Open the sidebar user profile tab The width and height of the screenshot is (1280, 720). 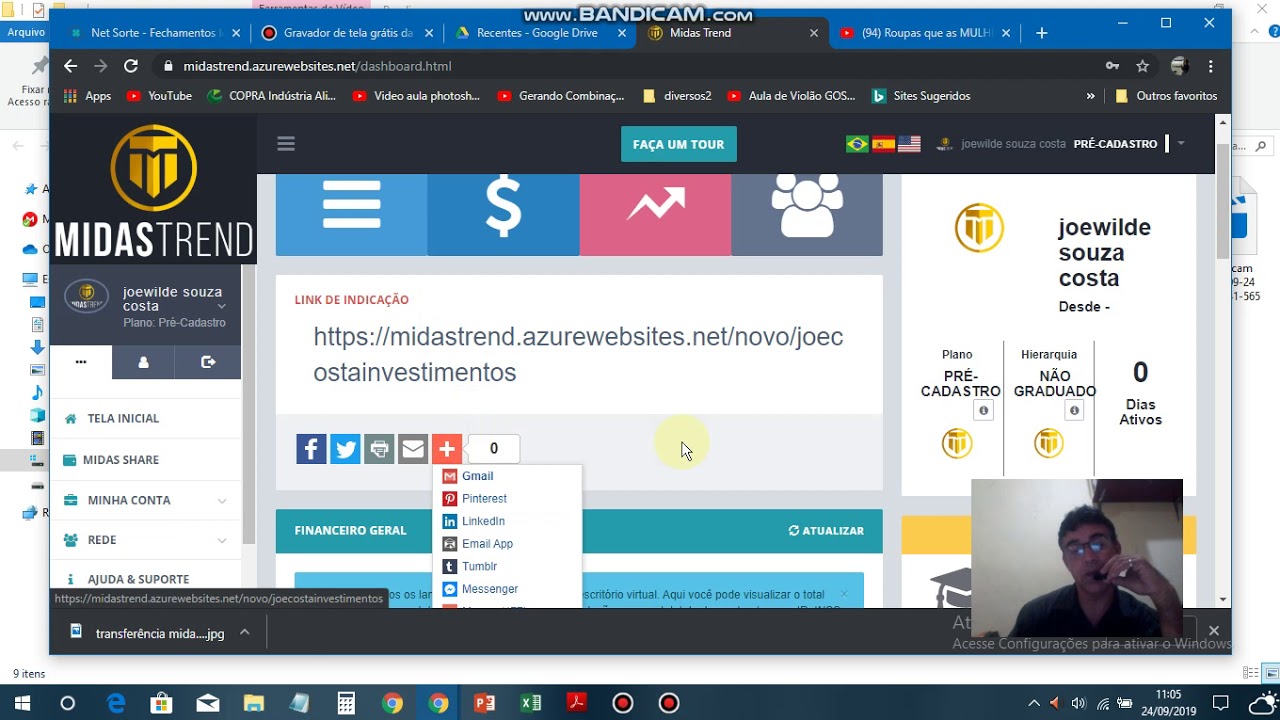[x=143, y=362]
